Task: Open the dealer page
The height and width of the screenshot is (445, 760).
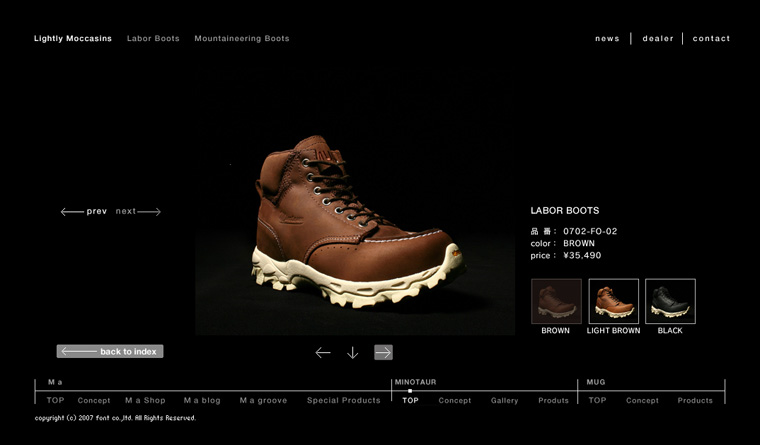Action: tap(658, 39)
